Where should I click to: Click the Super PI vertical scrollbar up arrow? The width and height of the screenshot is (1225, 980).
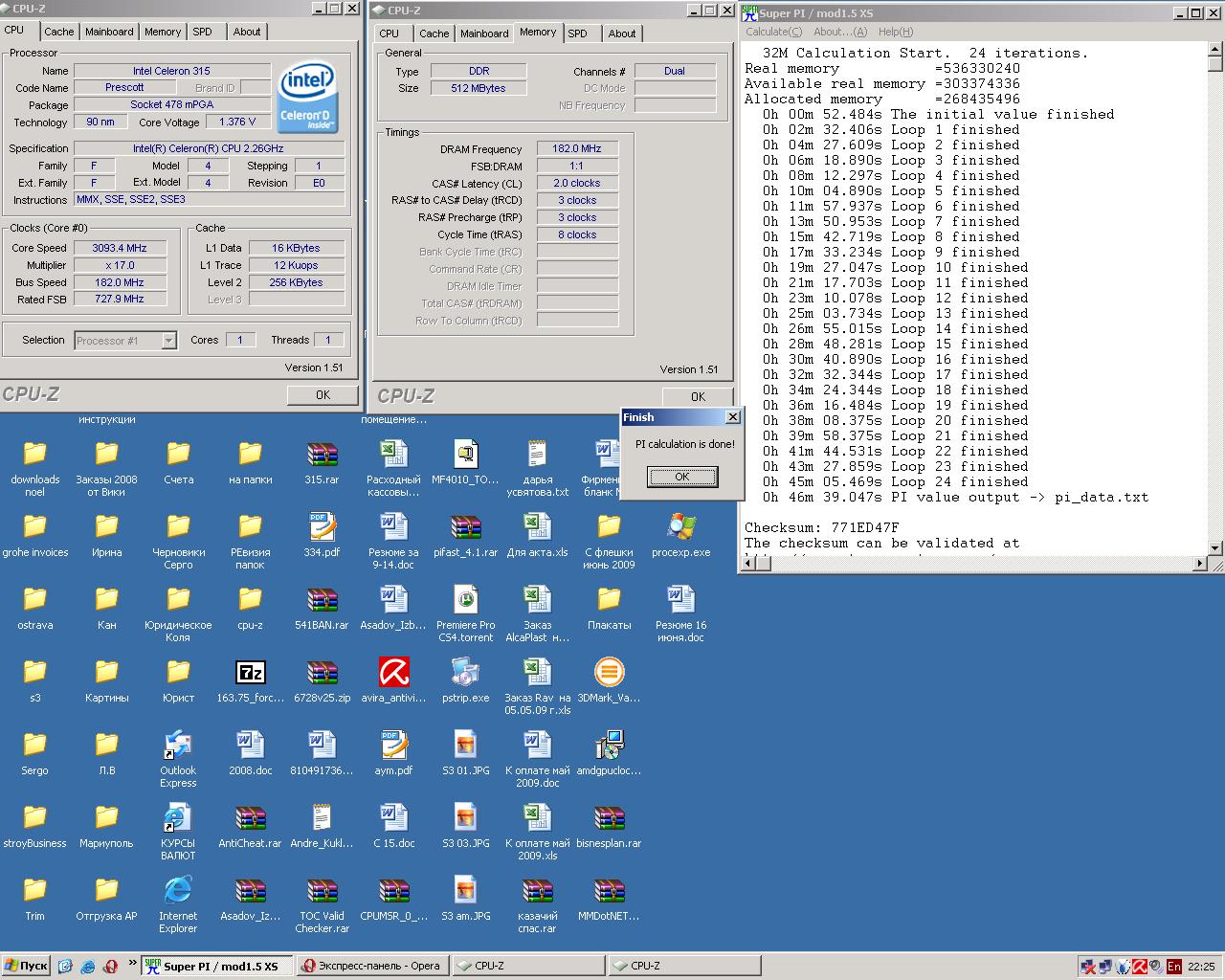coord(1215,49)
